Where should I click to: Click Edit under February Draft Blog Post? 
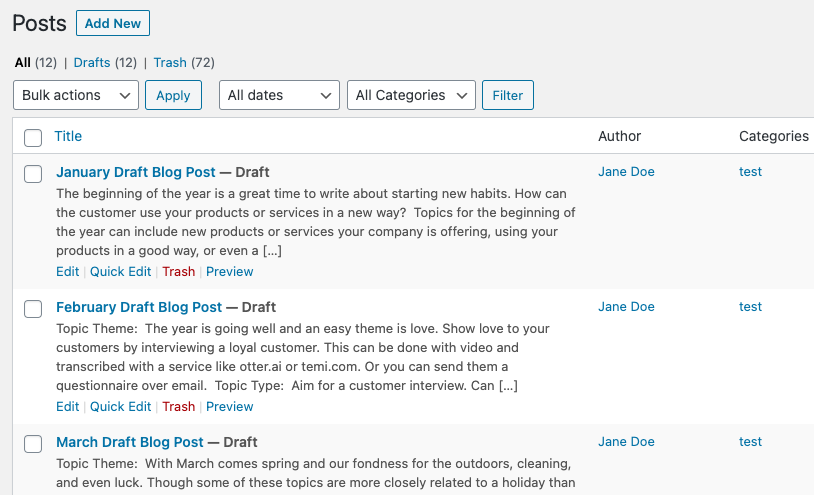coord(67,406)
